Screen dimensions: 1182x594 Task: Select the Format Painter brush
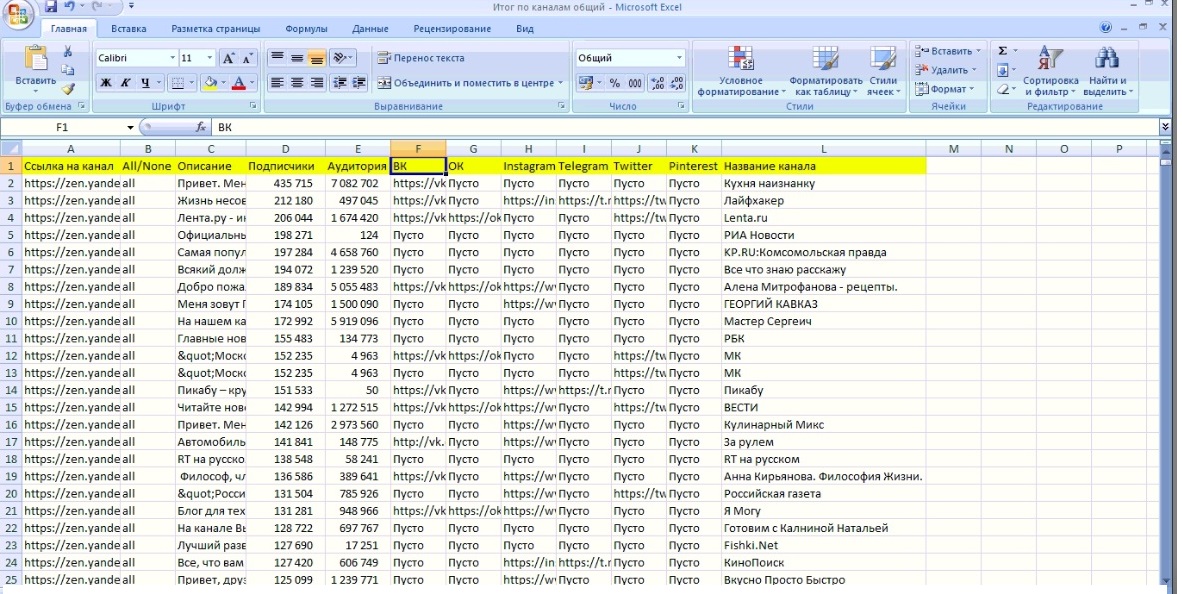point(68,89)
